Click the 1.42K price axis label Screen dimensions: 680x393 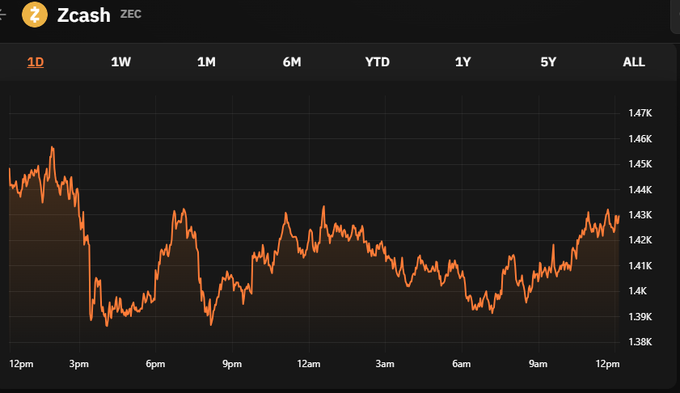pos(640,240)
